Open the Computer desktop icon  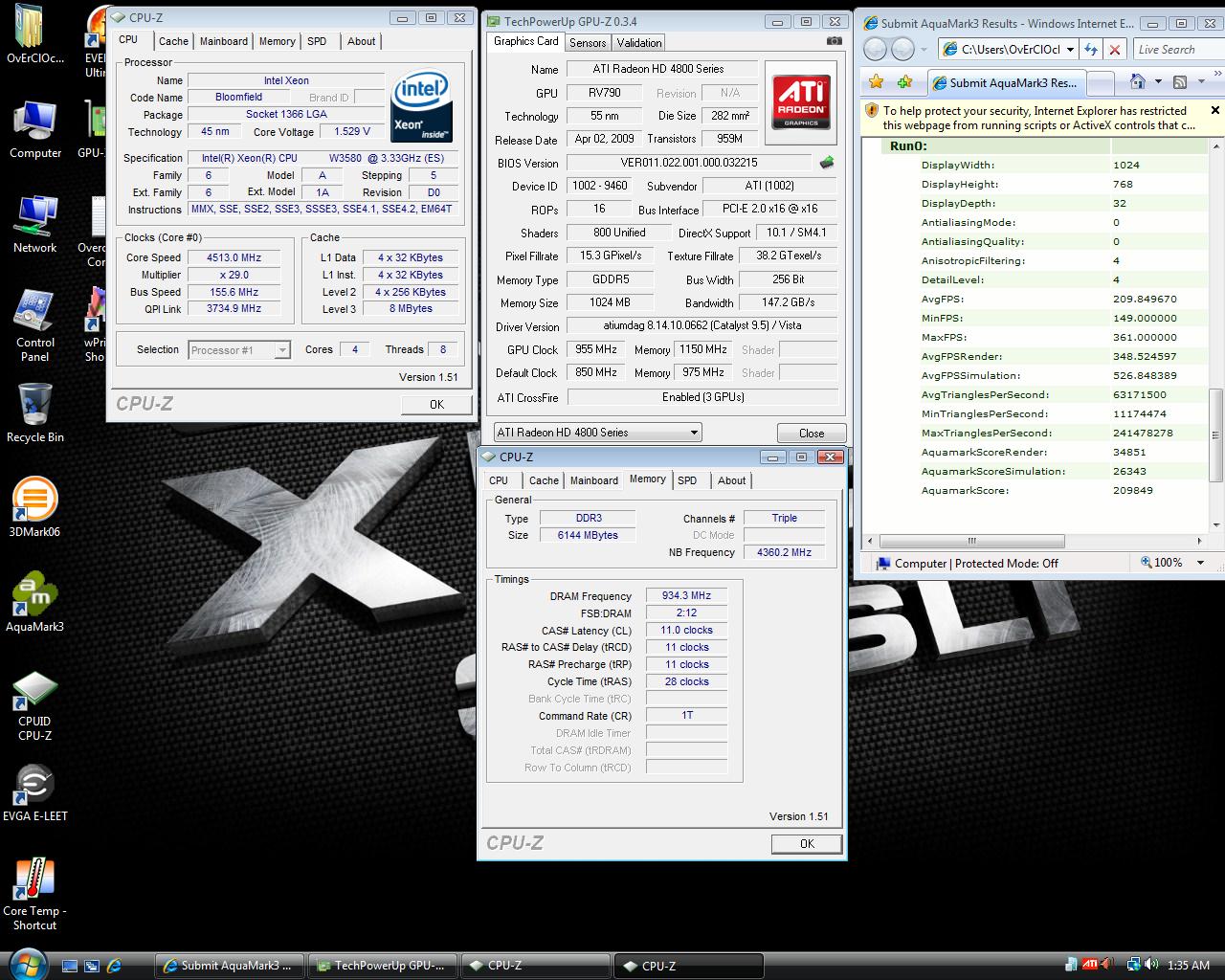(34, 130)
